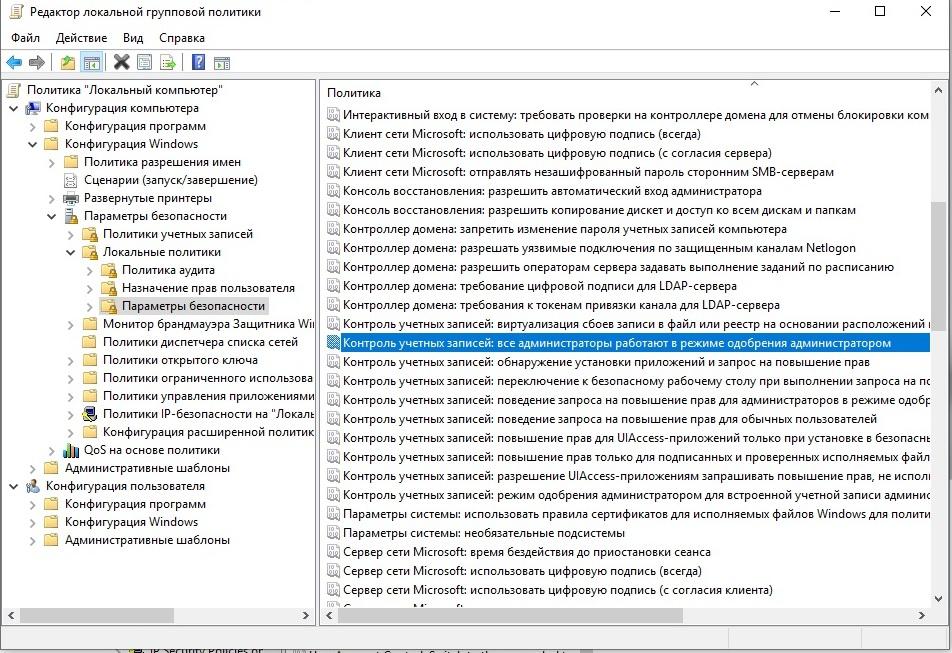Toggle the Show/Hide console tree icon
The height and width of the screenshot is (653, 952).
point(92,63)
